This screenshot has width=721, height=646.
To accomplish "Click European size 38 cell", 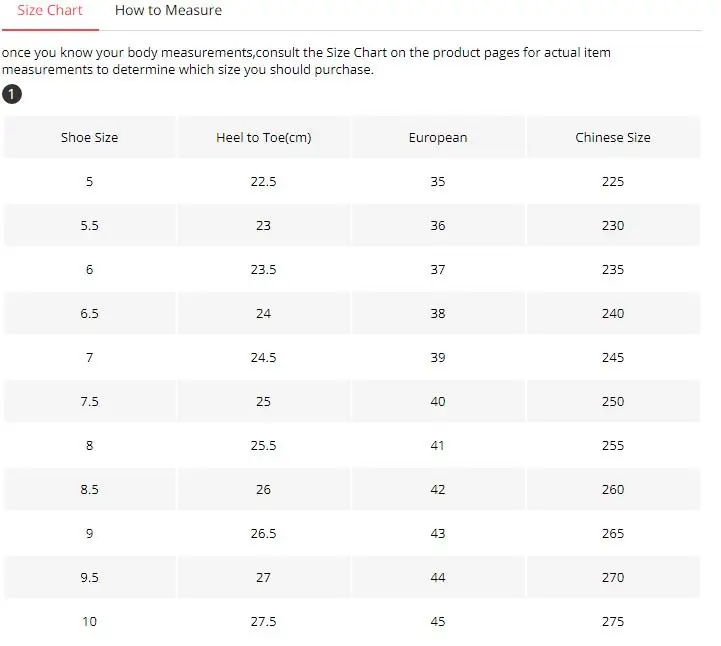I will tap(438, 314).
